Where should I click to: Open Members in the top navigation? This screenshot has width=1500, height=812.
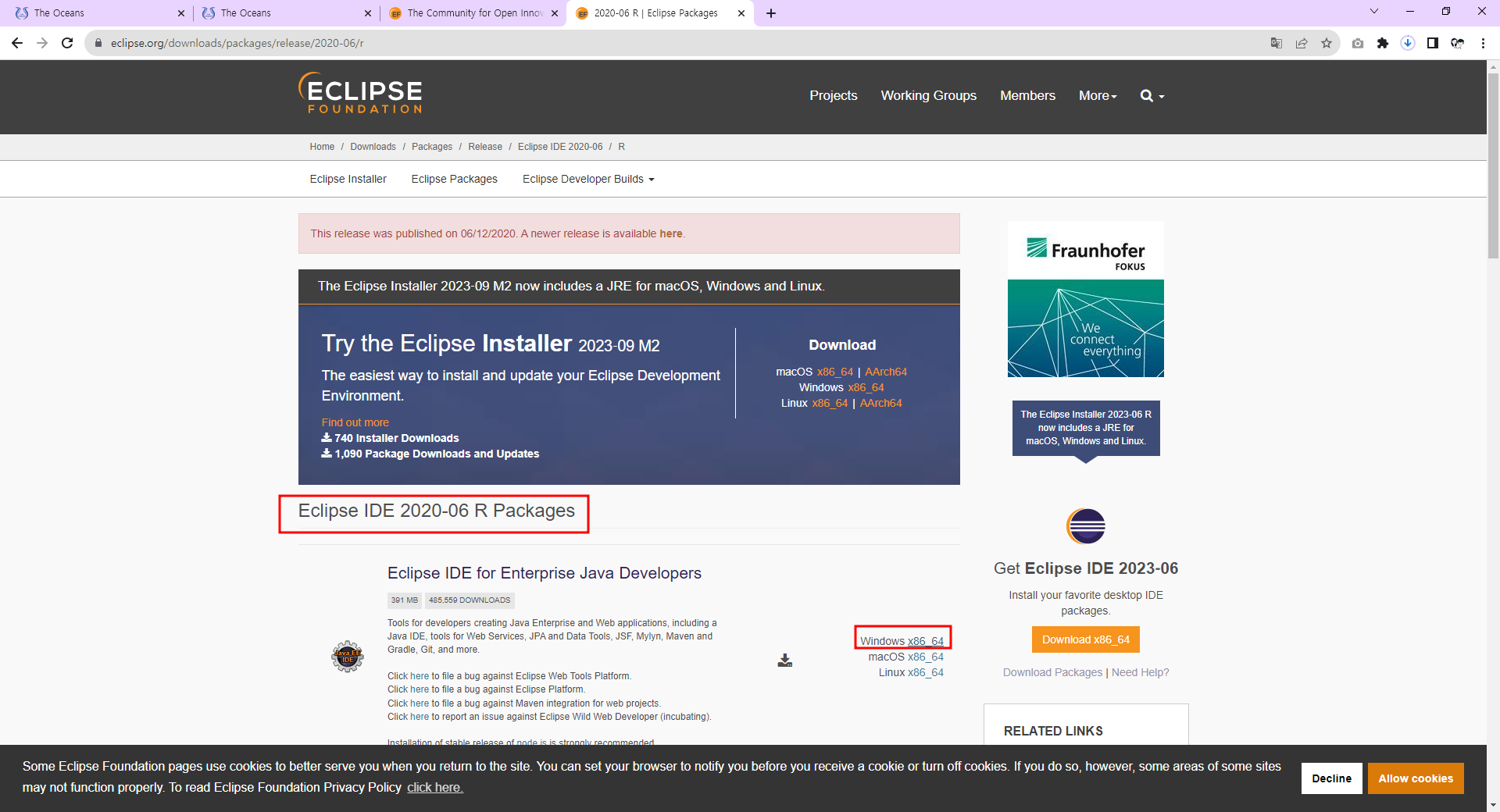(x=1027, y=96)
